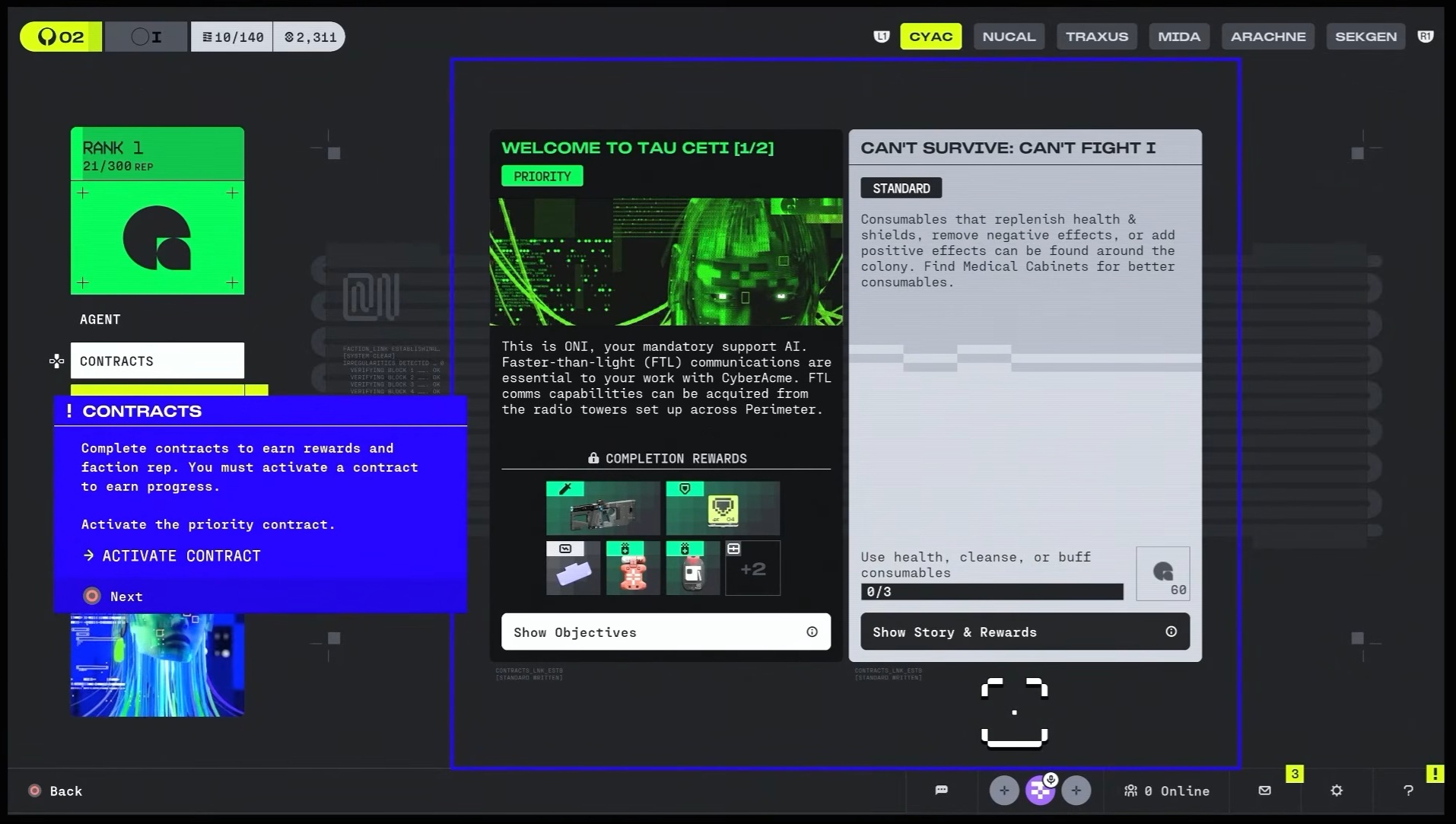Viewport: 1456px width, 824px height.
Task: Click the yellow exclamation alert badge
Action: pyautogui.click(x=1435, y=774)
